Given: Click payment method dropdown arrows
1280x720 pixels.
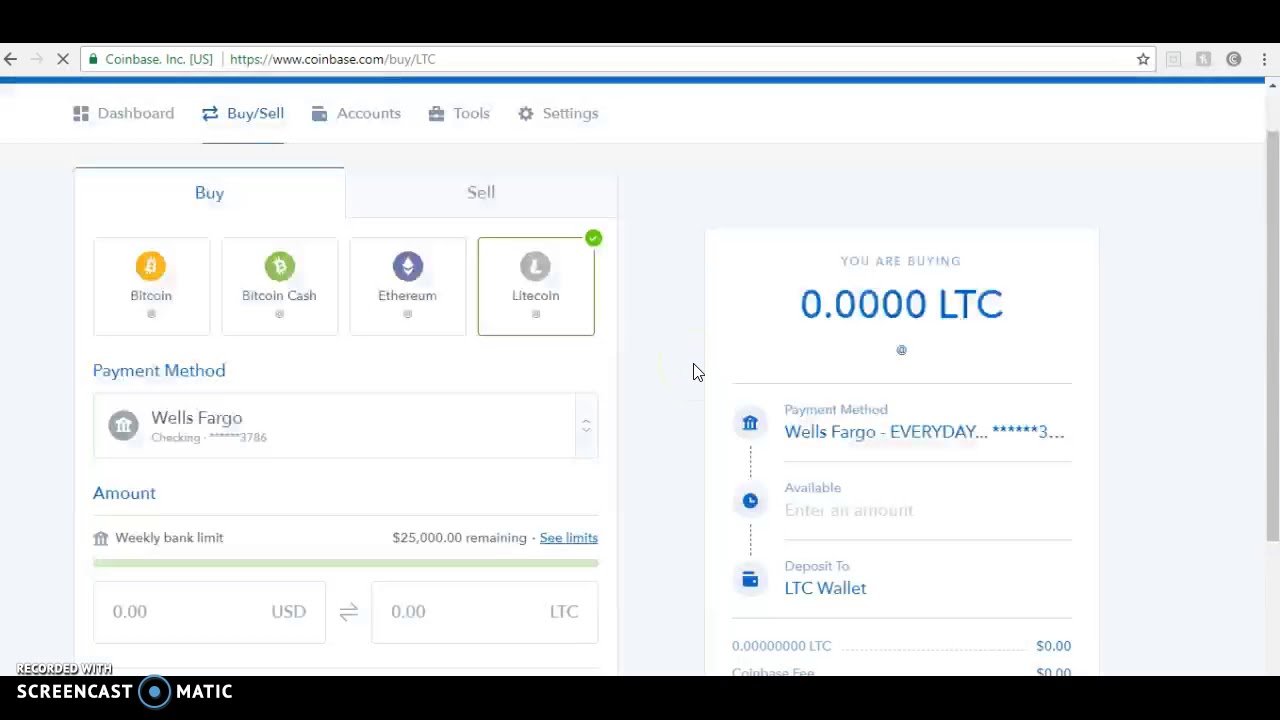Looking at the screenshot, I should (586, 426).
